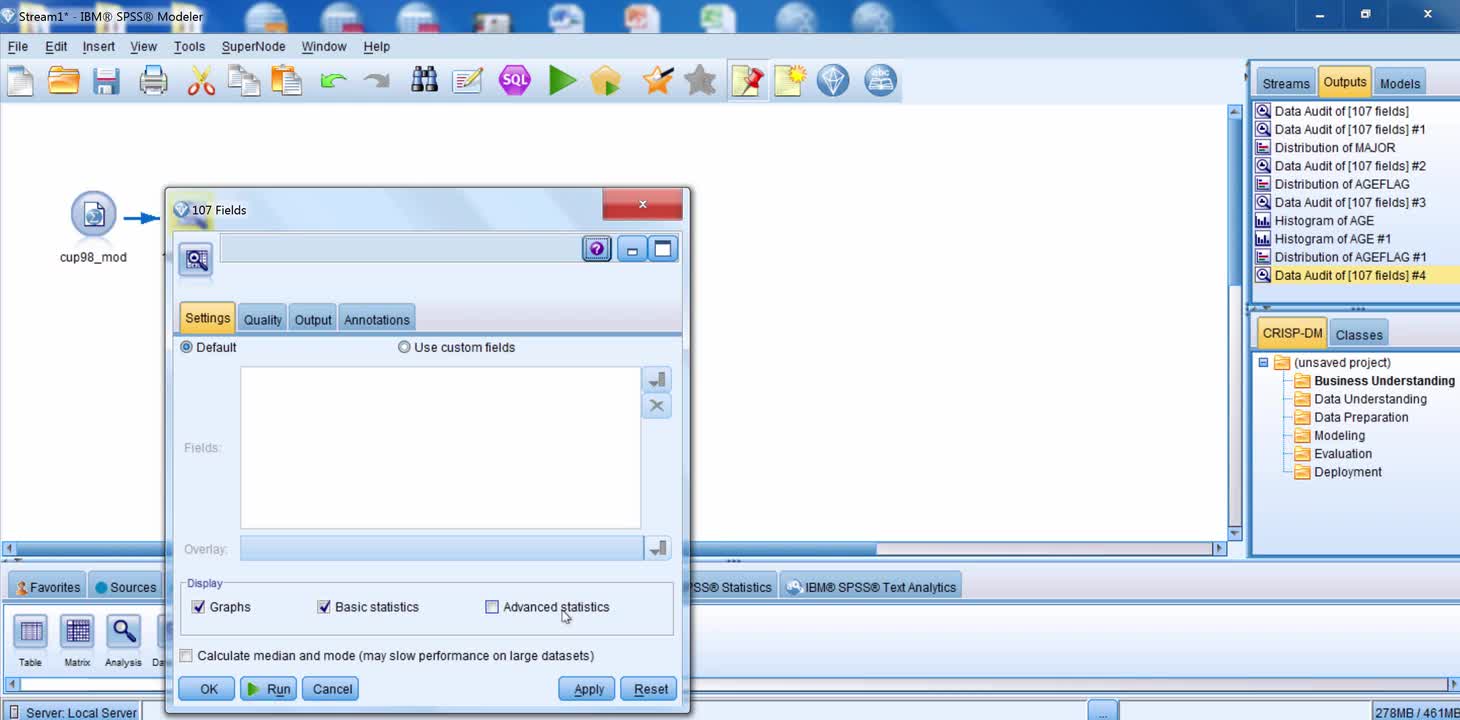Click the Reset button

point(650,689)
